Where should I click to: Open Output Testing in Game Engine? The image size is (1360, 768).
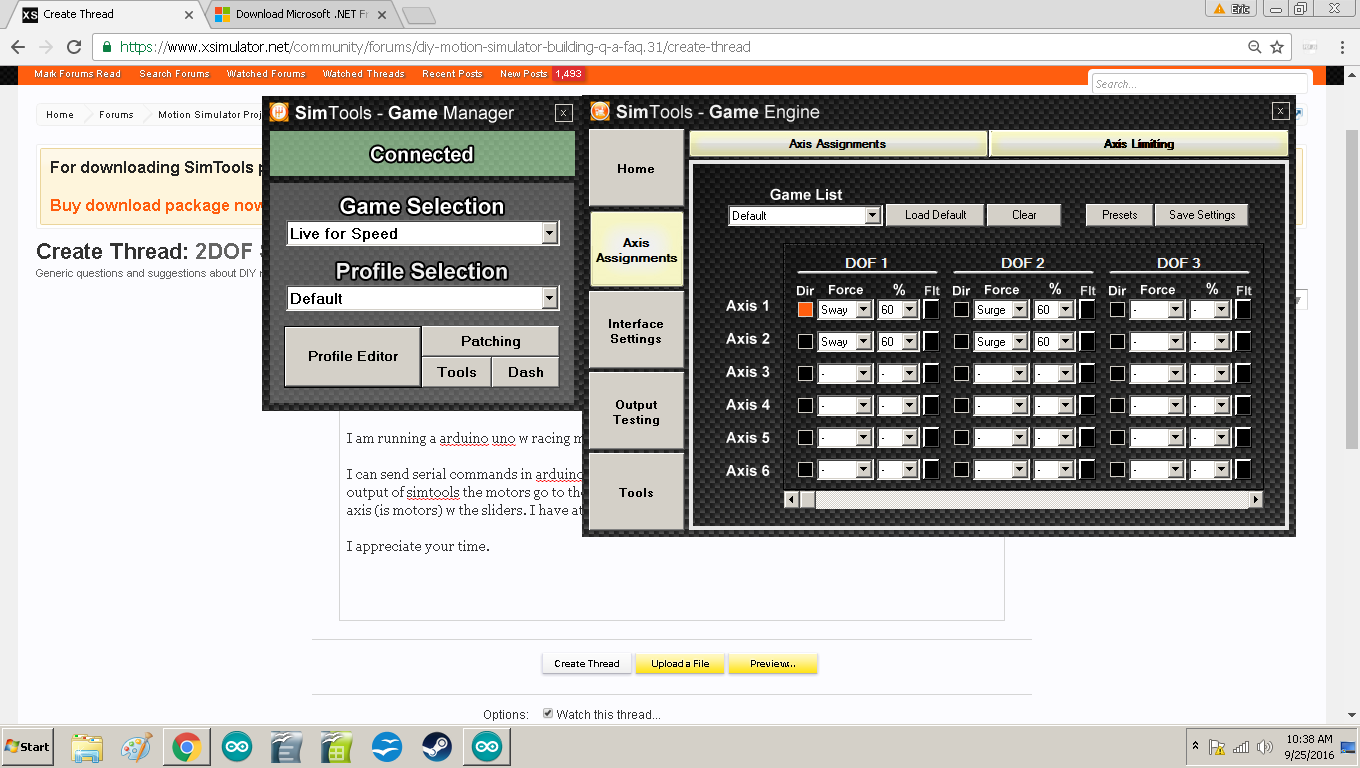point(636,412)
